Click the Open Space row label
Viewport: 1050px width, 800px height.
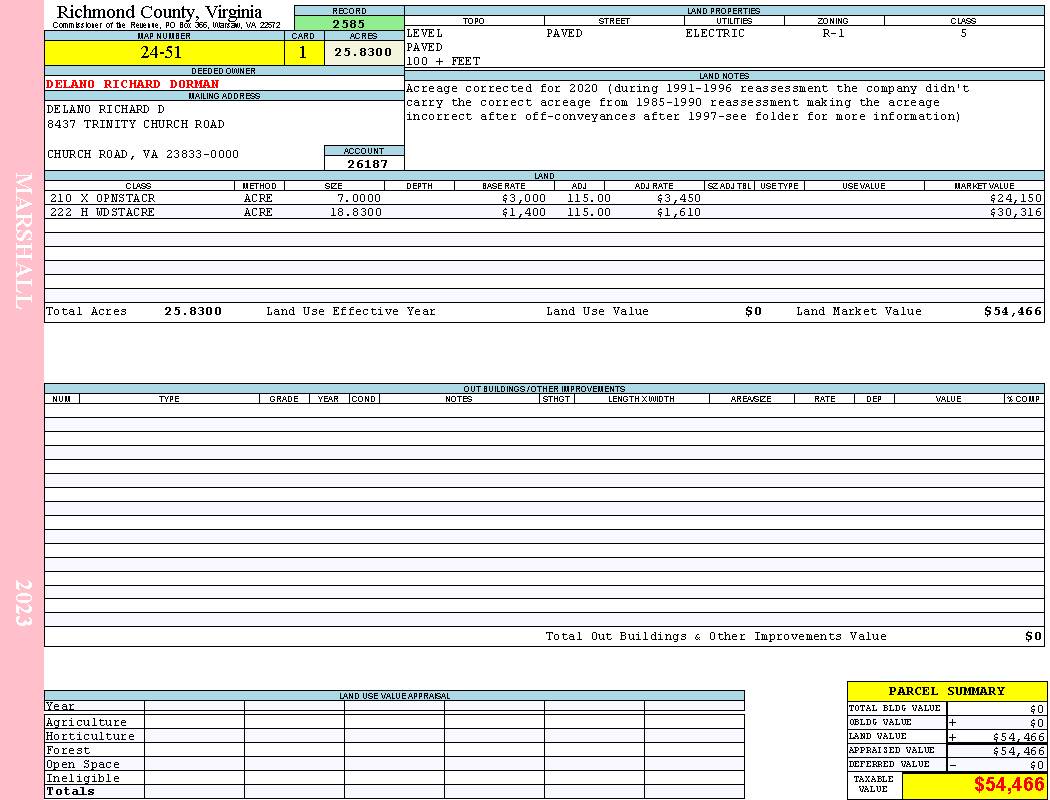coord(82,765)
